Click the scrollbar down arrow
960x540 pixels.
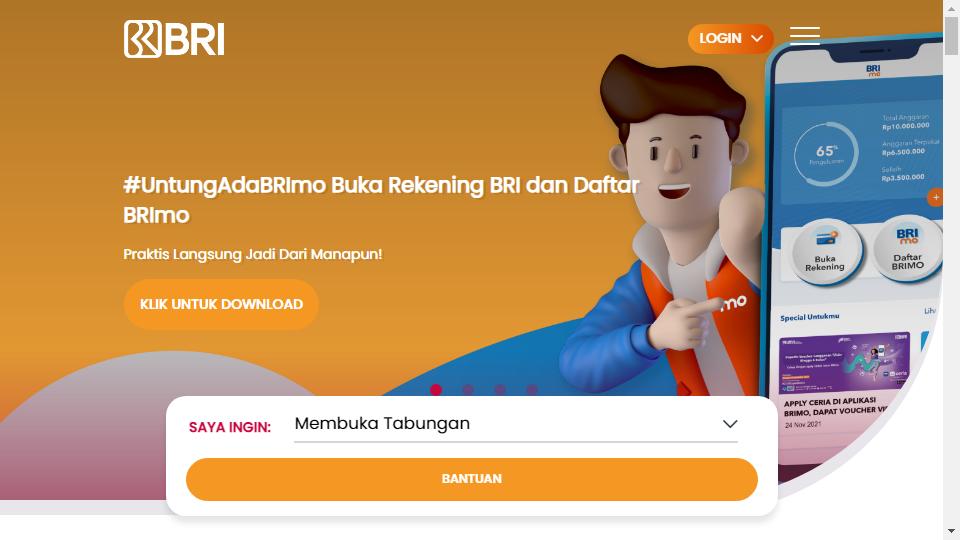tap(951, 531)
